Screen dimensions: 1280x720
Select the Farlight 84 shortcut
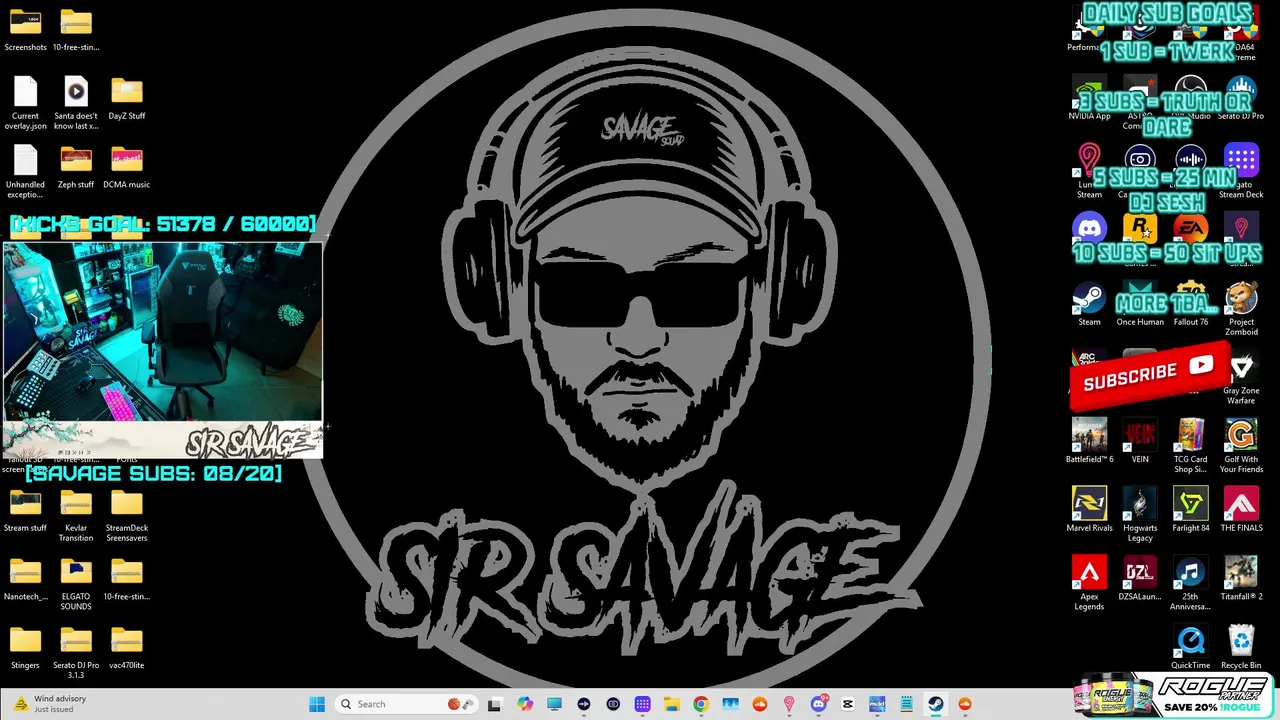coord(1190,511)
